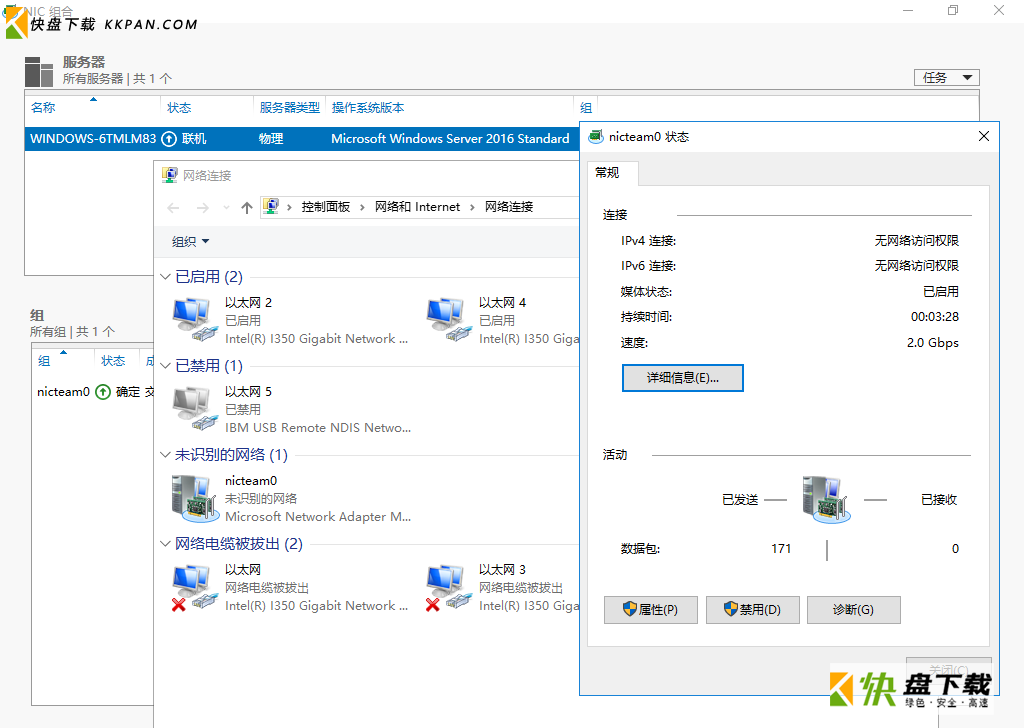Click the 2.0 Gbps speed value
This screenshot has height=728, width=1024.
coord(933,343)
